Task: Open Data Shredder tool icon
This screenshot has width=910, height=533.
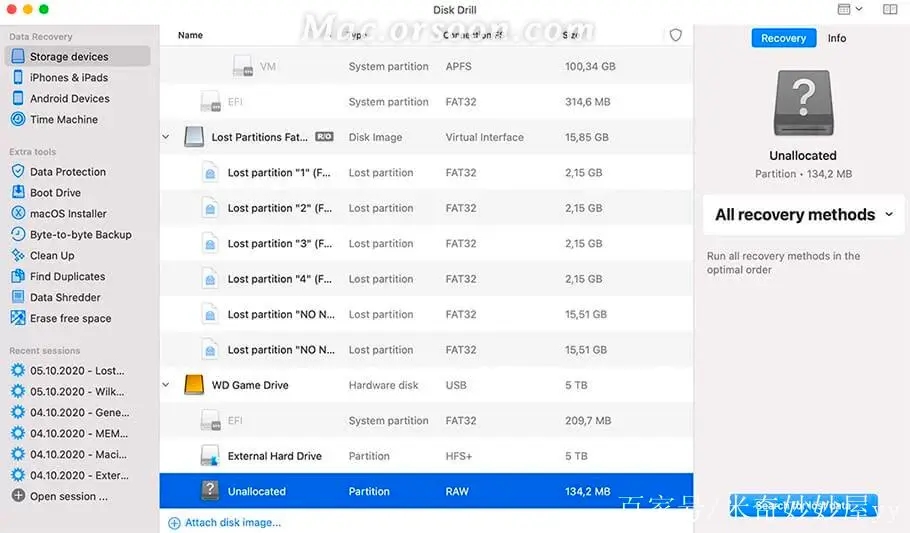Action: tap(18, 297)
